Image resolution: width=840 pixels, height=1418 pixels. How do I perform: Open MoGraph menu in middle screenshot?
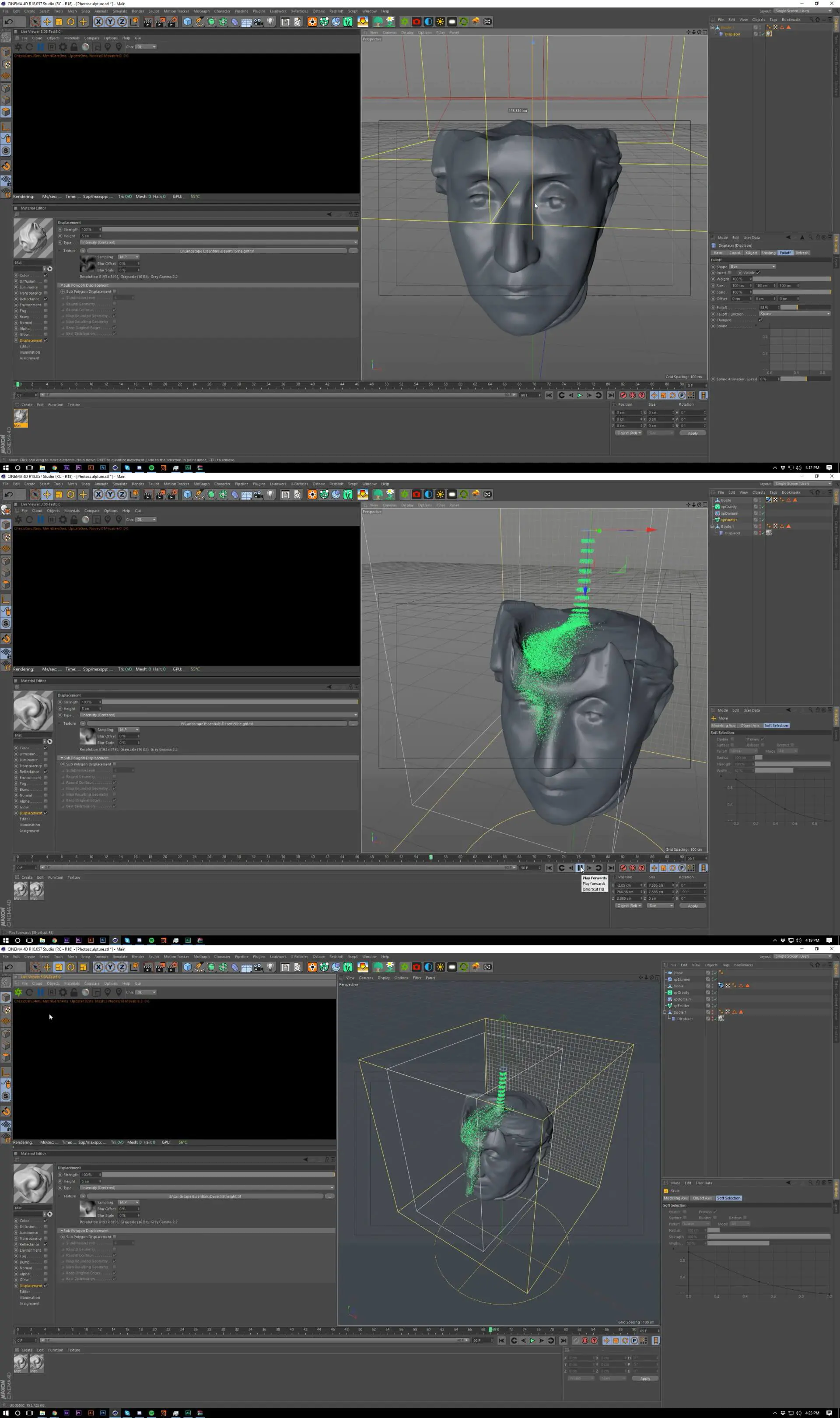click(x=202, y=484)
